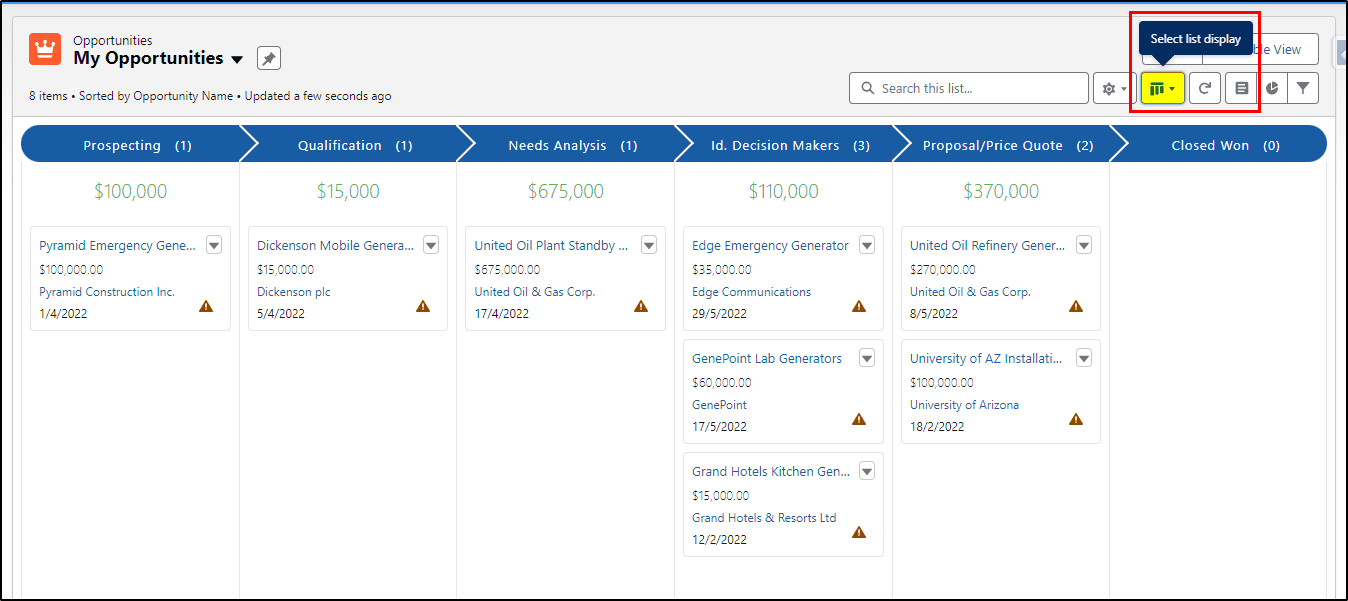Open actions dropdown on United Oil Plant Standby card
Viewport: 1348px width, 601px height.
click(649, 245)
